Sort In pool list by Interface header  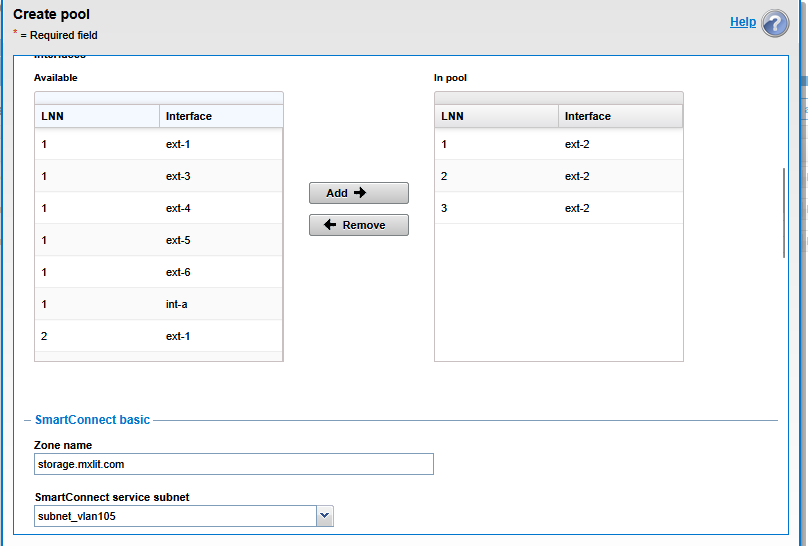coord(620,116)
